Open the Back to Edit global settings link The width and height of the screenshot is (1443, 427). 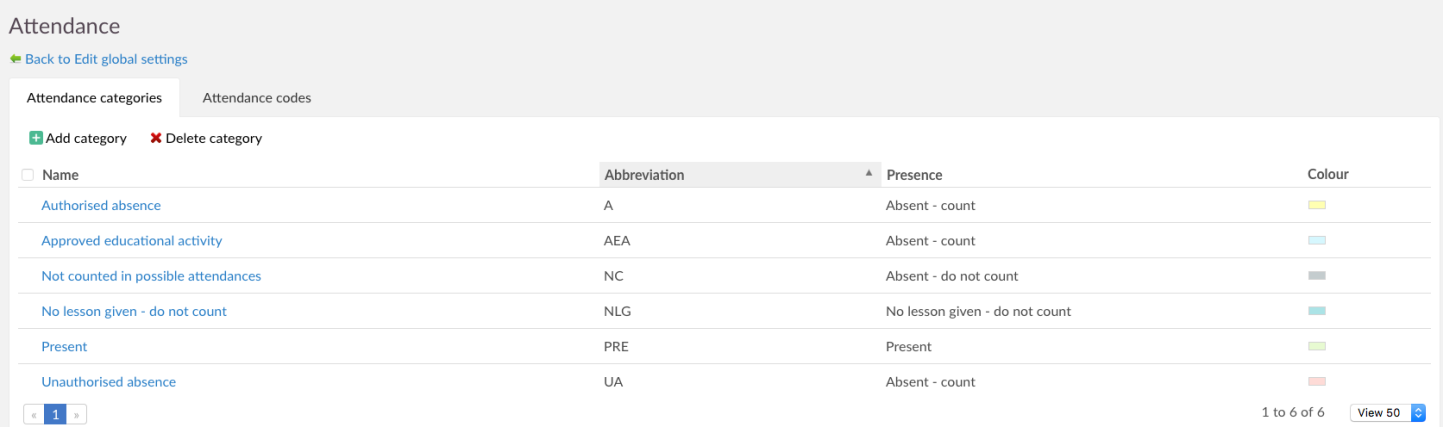point(106,59)
